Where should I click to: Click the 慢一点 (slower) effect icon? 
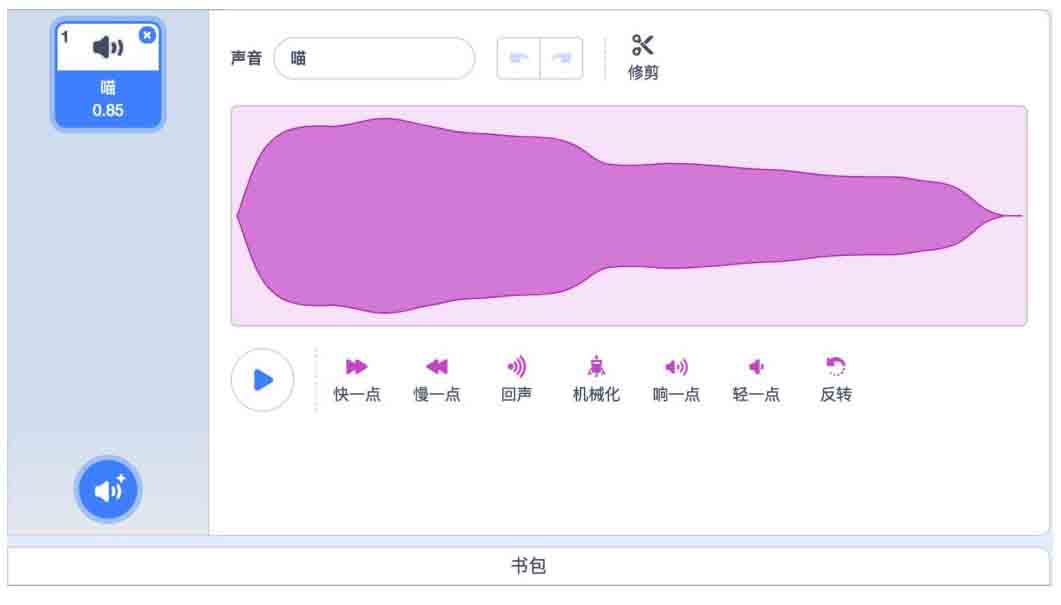[437, 367]
